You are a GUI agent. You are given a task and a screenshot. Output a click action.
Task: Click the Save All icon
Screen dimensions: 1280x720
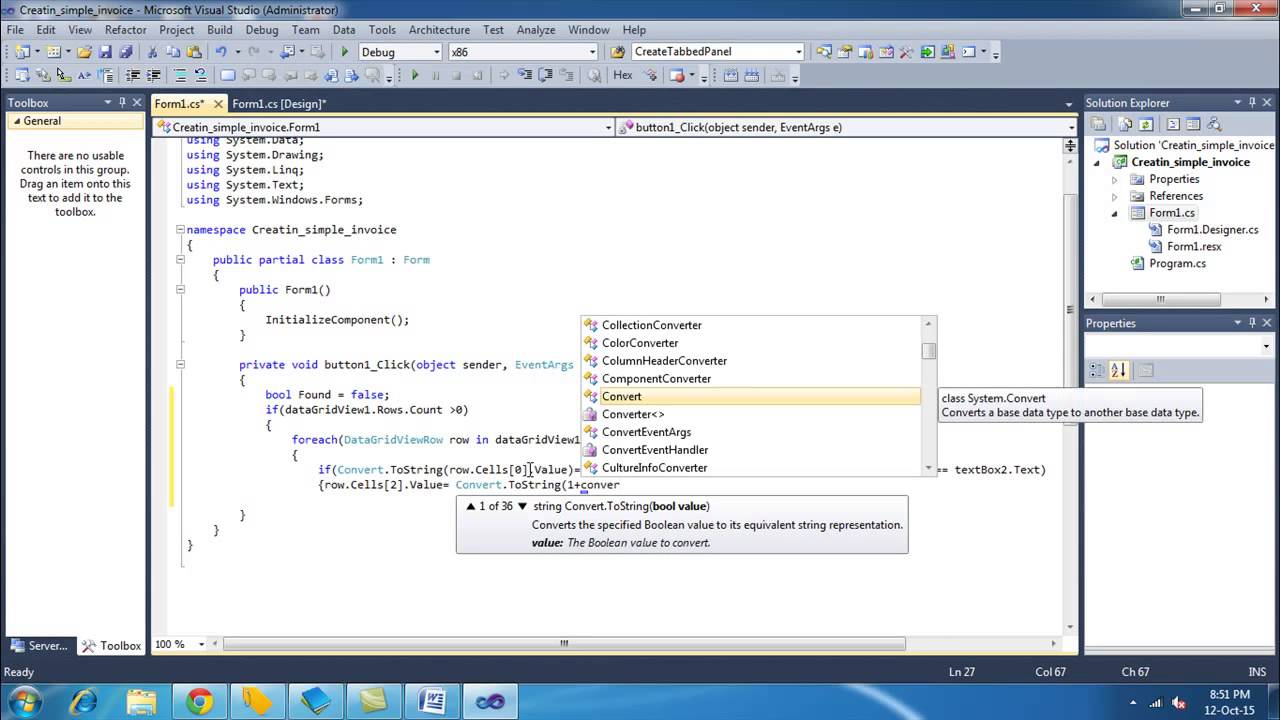click(126, 52)
